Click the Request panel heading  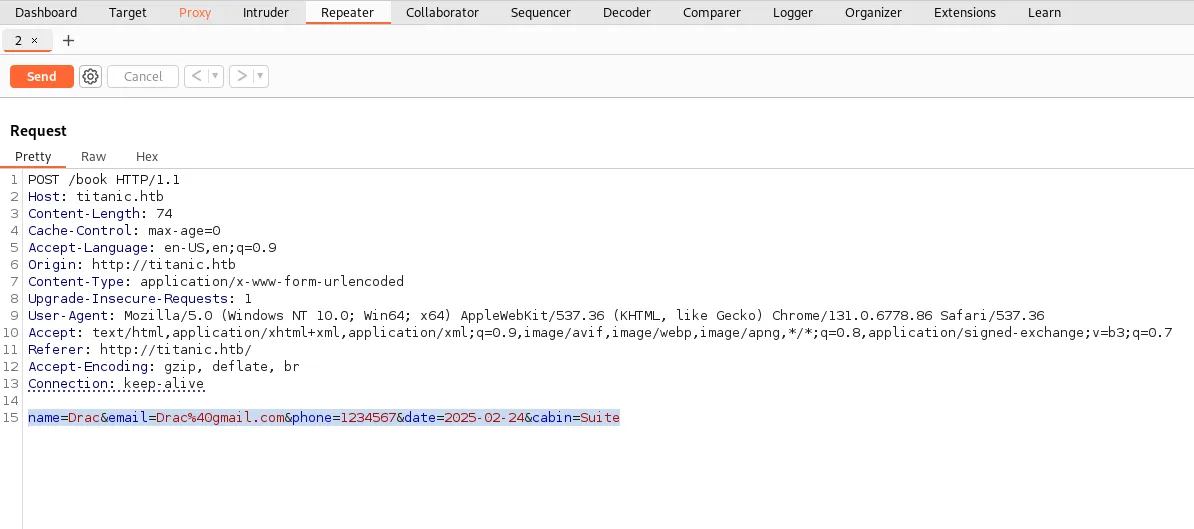[38, 131]
